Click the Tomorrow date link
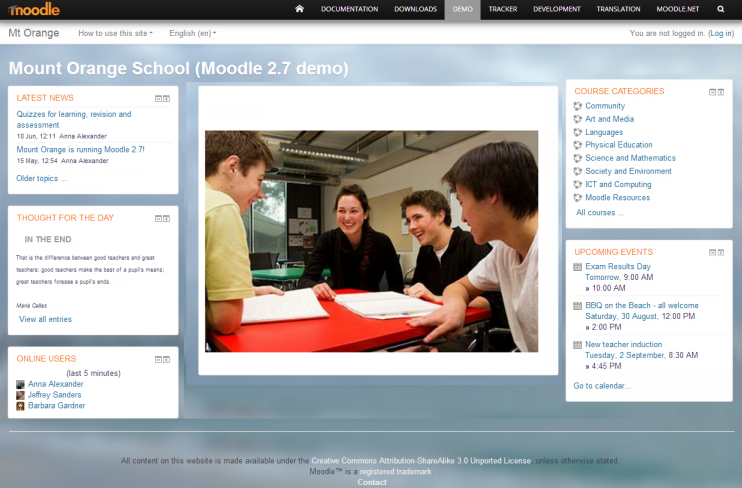The image size is (742, 488). 602,277
